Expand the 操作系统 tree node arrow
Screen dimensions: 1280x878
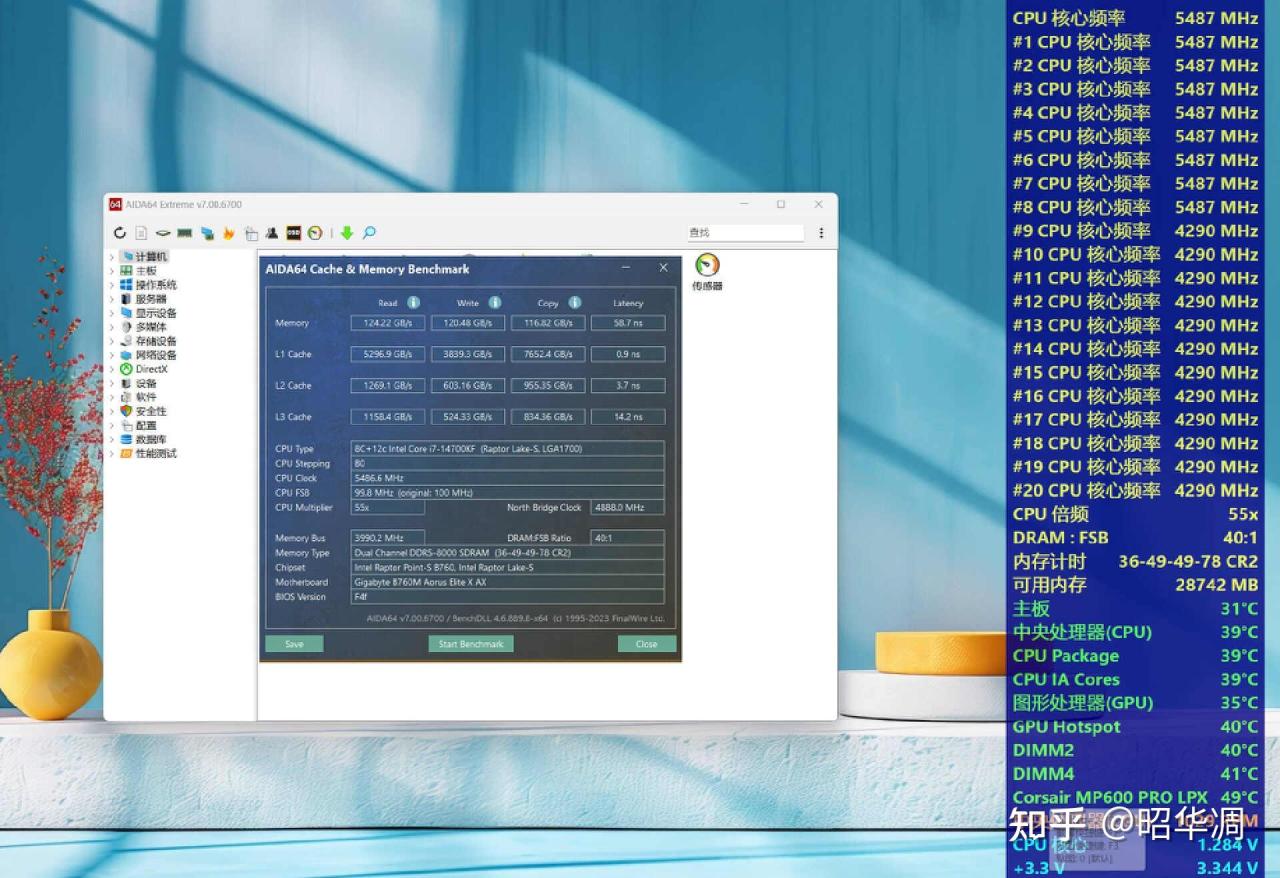(x=112, y=285)
